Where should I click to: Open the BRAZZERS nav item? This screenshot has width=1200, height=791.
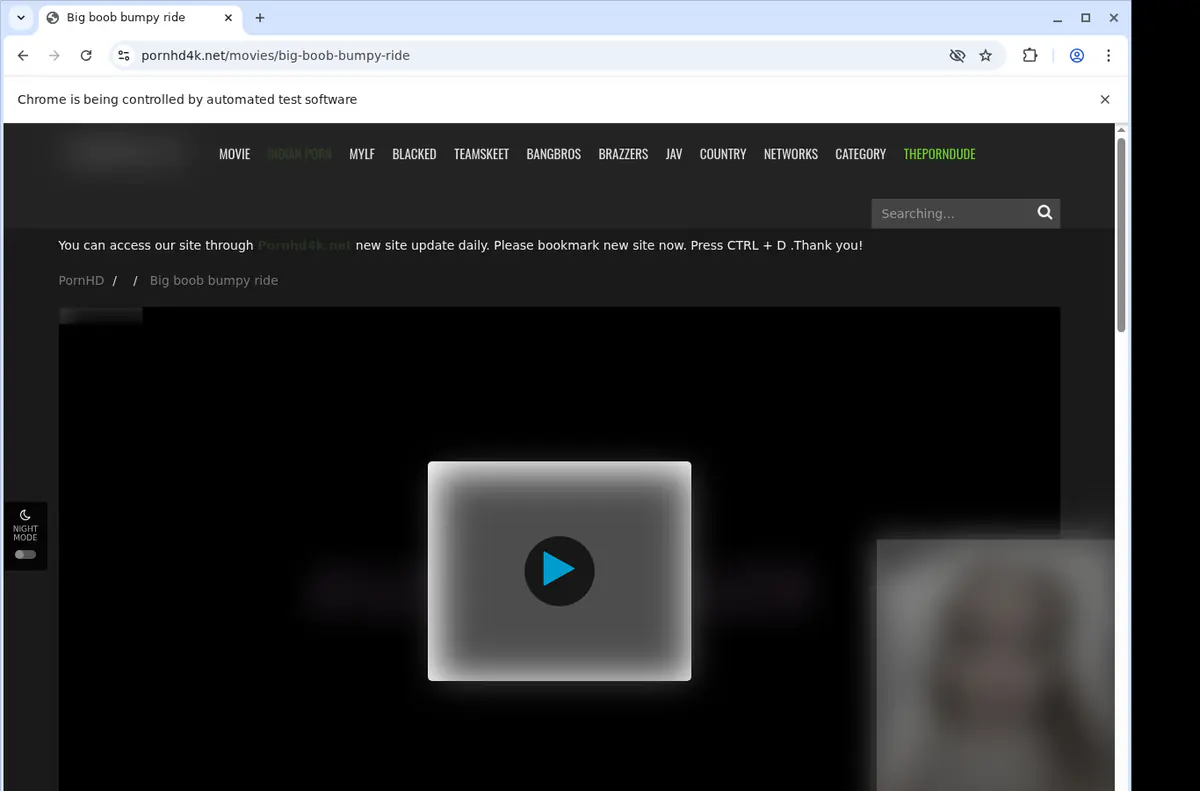(x=623, y=154)
